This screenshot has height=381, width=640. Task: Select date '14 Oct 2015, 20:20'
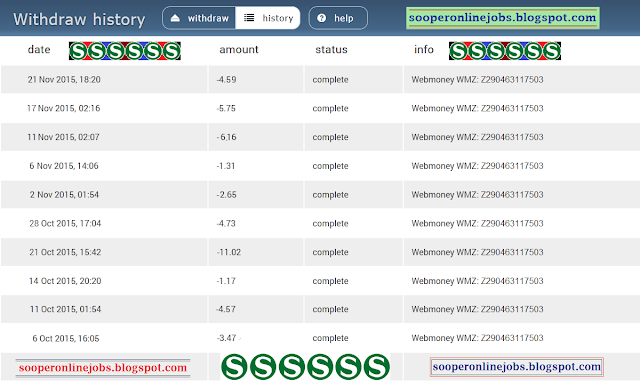[x=65, y=281]
